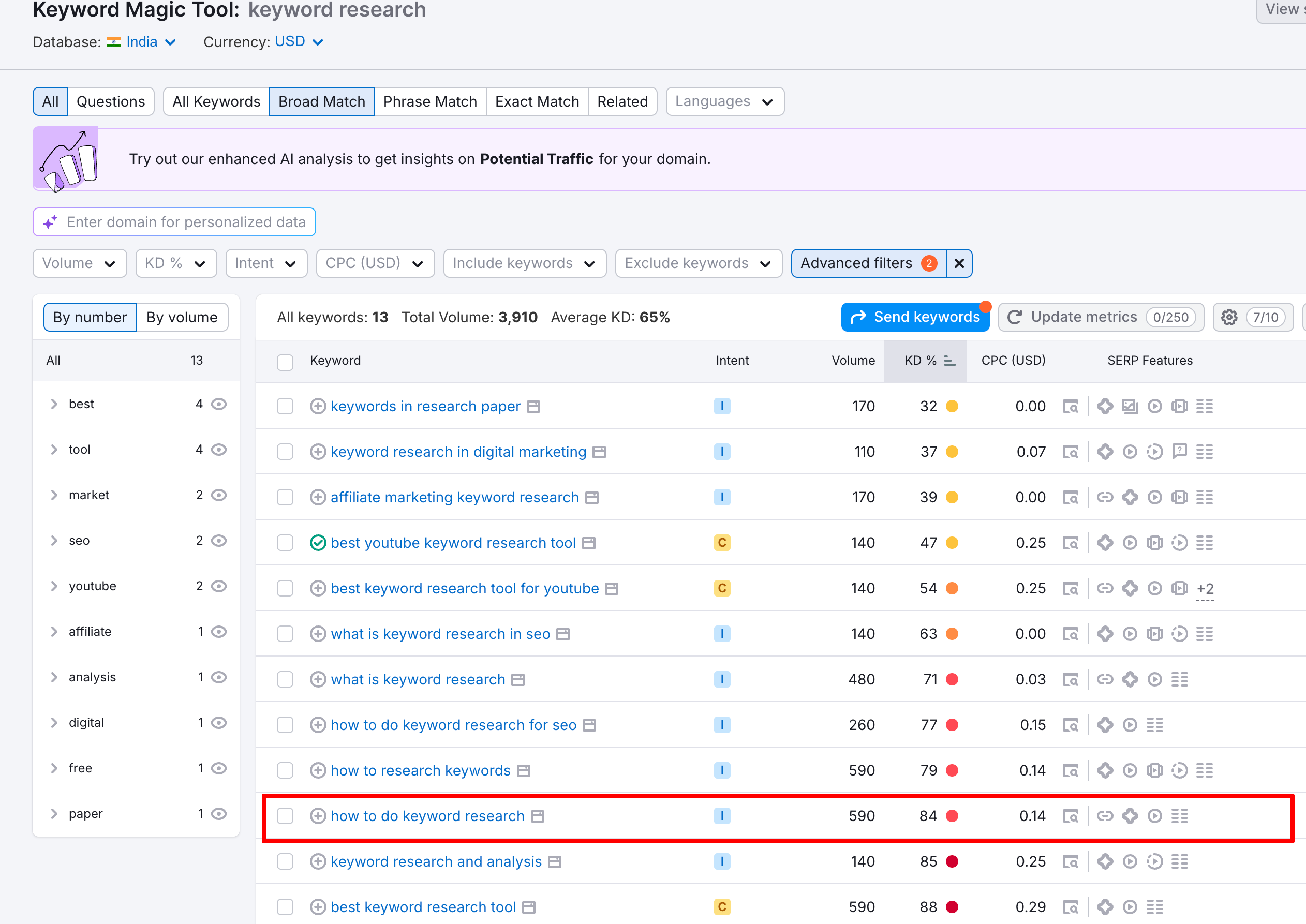Viewport: 1306px width, 924px height.
Task: Select all keywords using the header checkbox
Action: click(285, 362)
